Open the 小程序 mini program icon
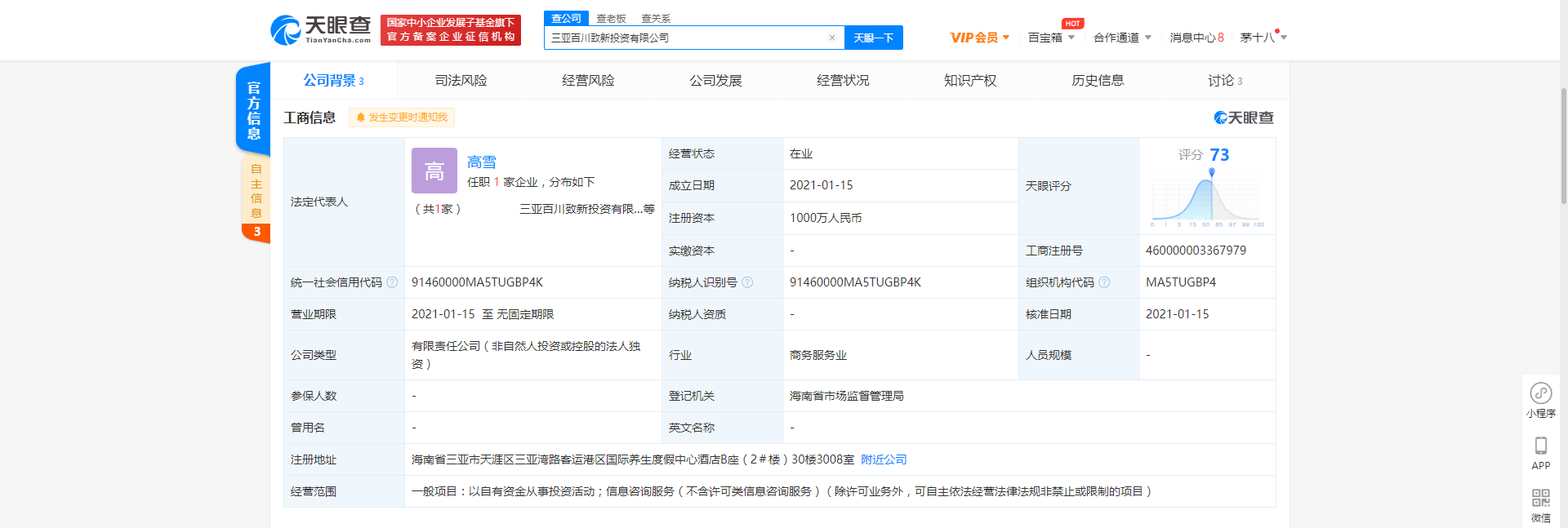1568x528 pixels. [x=1540, y=394]
